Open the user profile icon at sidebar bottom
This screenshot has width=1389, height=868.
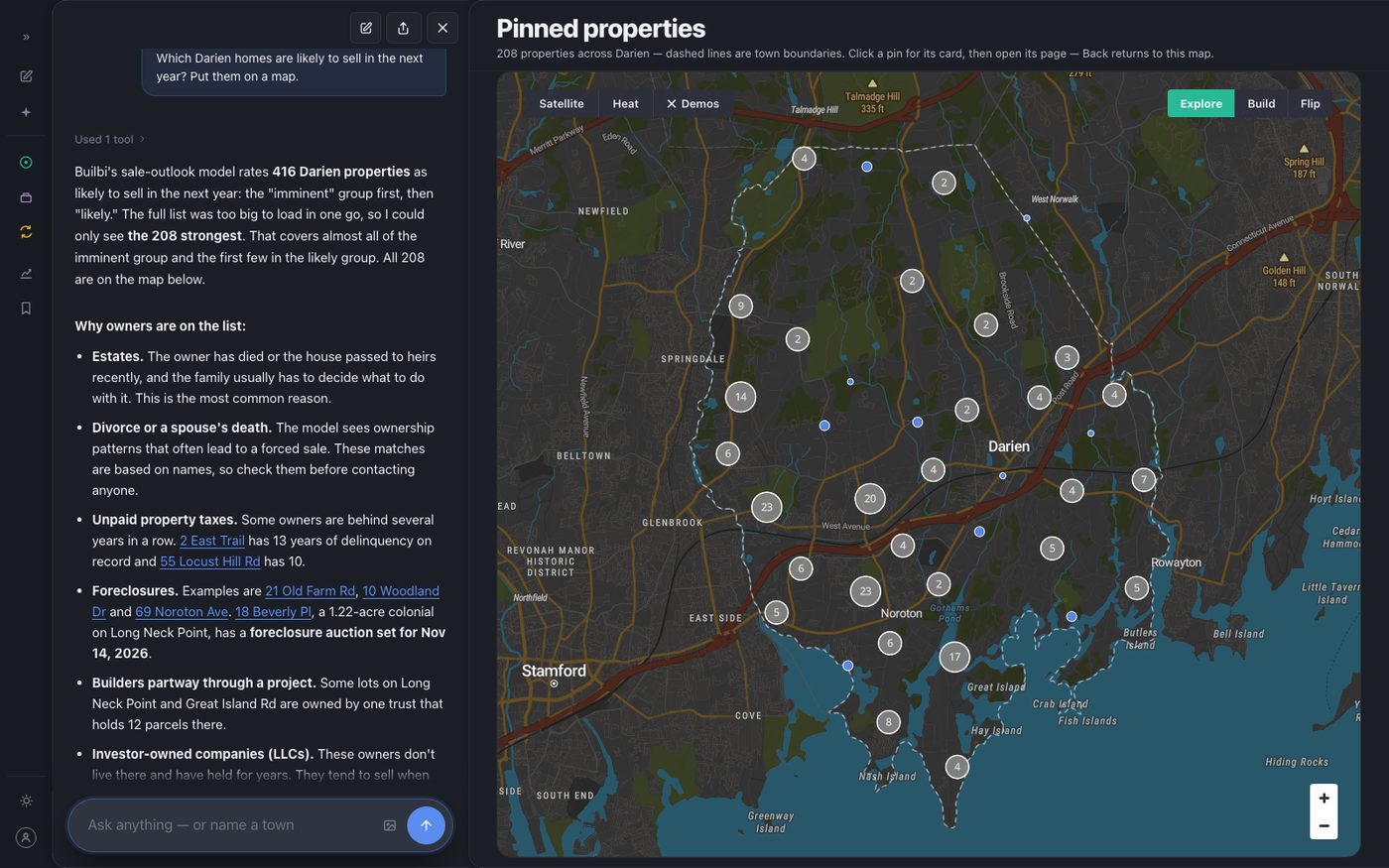(x=26, y=837)
